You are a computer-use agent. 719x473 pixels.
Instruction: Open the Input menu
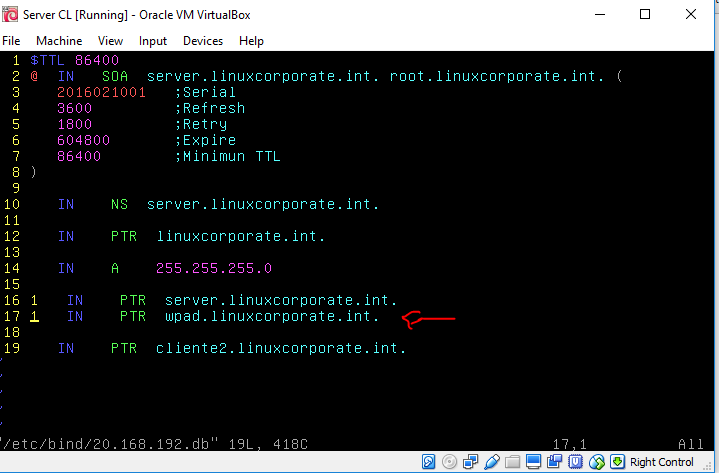(x=153, y=41)
